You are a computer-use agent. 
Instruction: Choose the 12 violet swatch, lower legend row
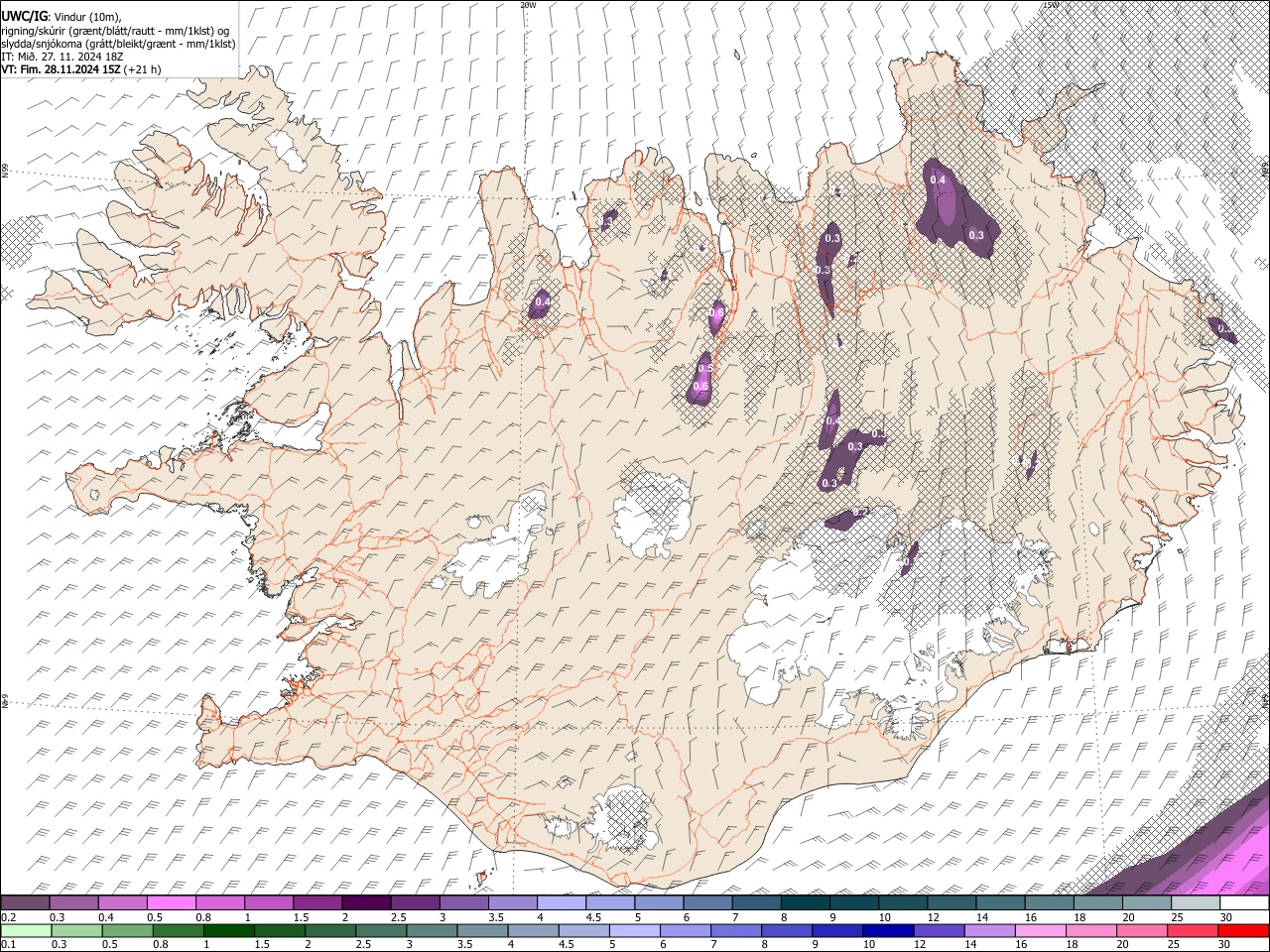[x=938, y=930]
